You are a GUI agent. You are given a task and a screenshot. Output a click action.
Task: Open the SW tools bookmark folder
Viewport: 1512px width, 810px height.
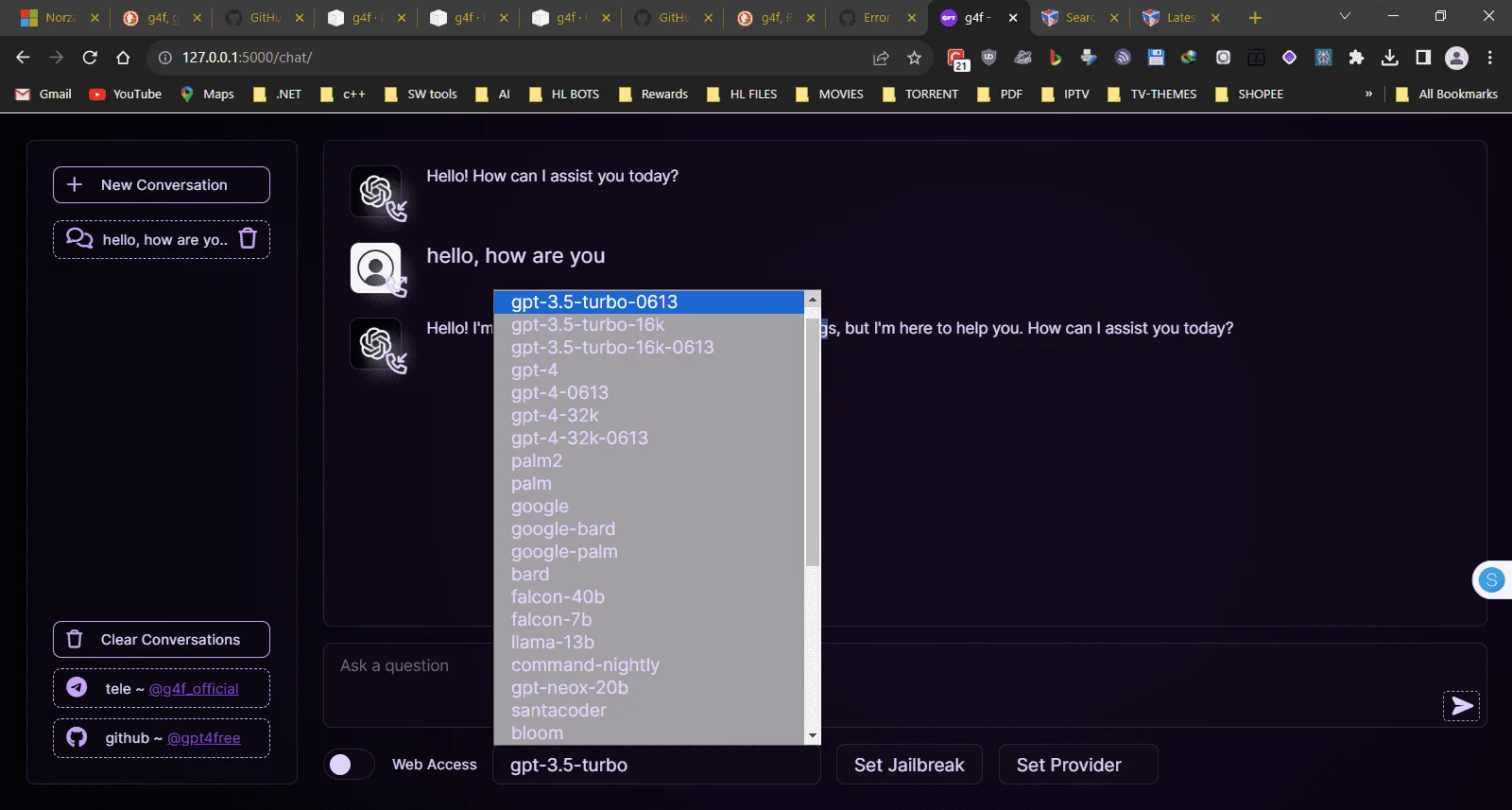point(421,94)
